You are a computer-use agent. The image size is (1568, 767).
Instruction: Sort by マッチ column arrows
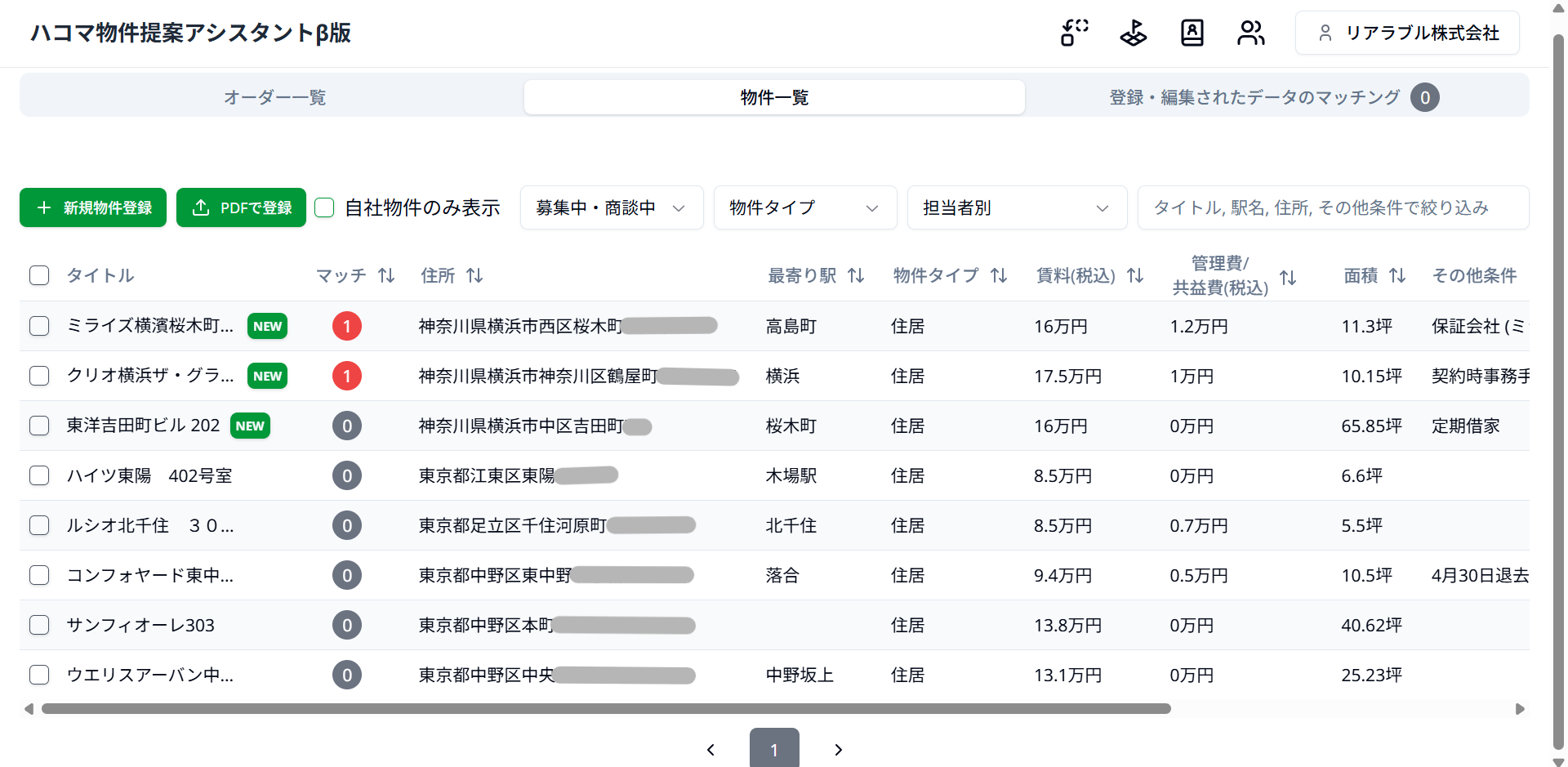click(386, 276)
